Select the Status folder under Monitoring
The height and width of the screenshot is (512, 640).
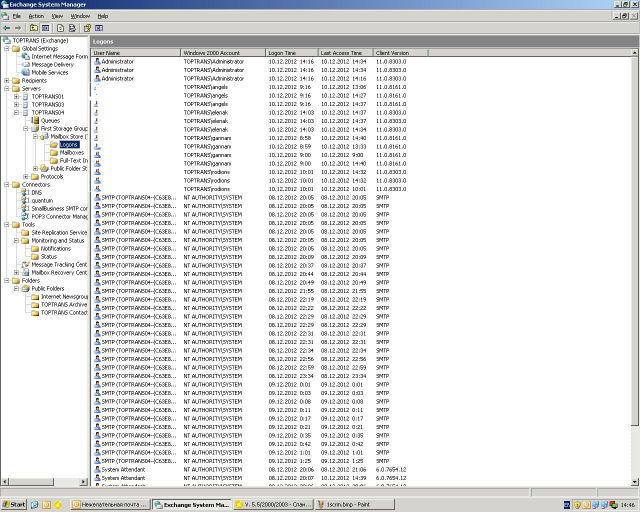(49, 256)
